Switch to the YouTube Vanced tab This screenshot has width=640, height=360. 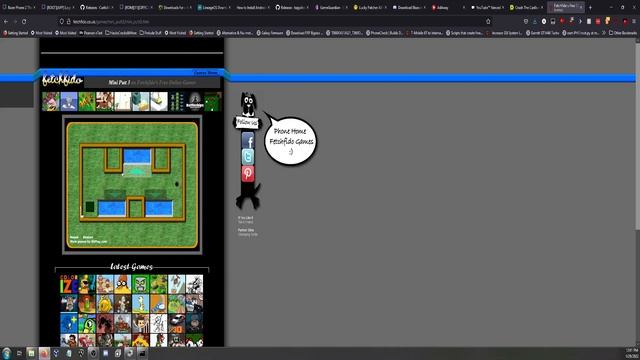488,7
